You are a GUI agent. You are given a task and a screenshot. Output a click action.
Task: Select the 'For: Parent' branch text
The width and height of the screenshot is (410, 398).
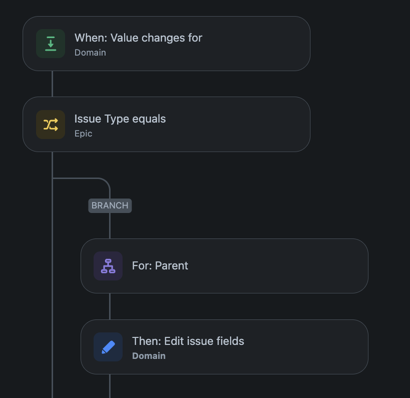(160, 266)
